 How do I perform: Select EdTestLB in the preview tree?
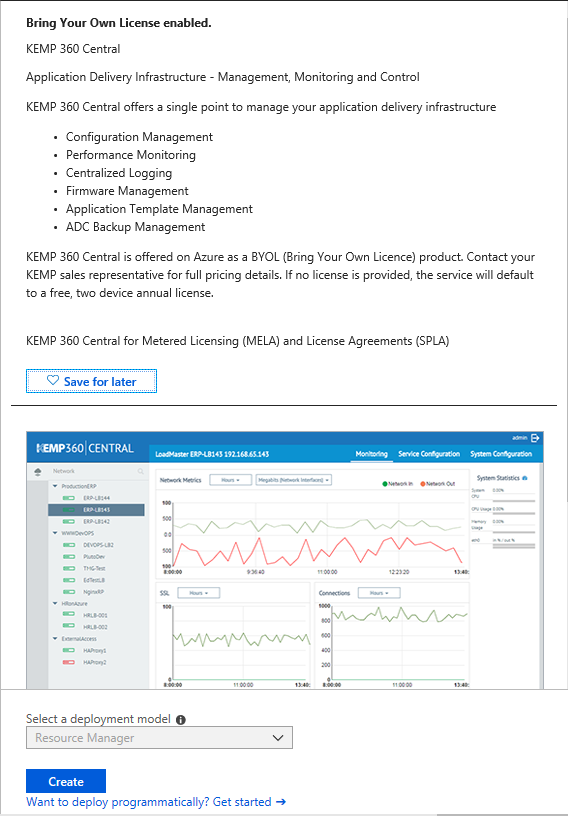(x=94, y=580)
